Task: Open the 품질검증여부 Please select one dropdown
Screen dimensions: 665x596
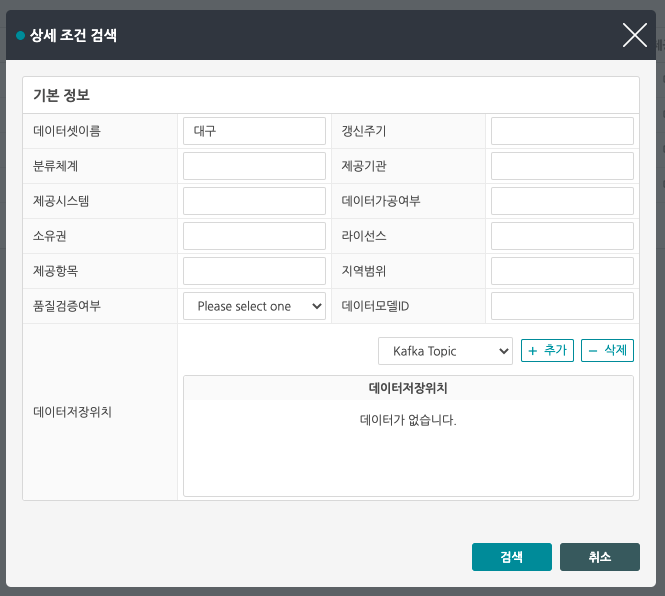Action: (255, 306)
